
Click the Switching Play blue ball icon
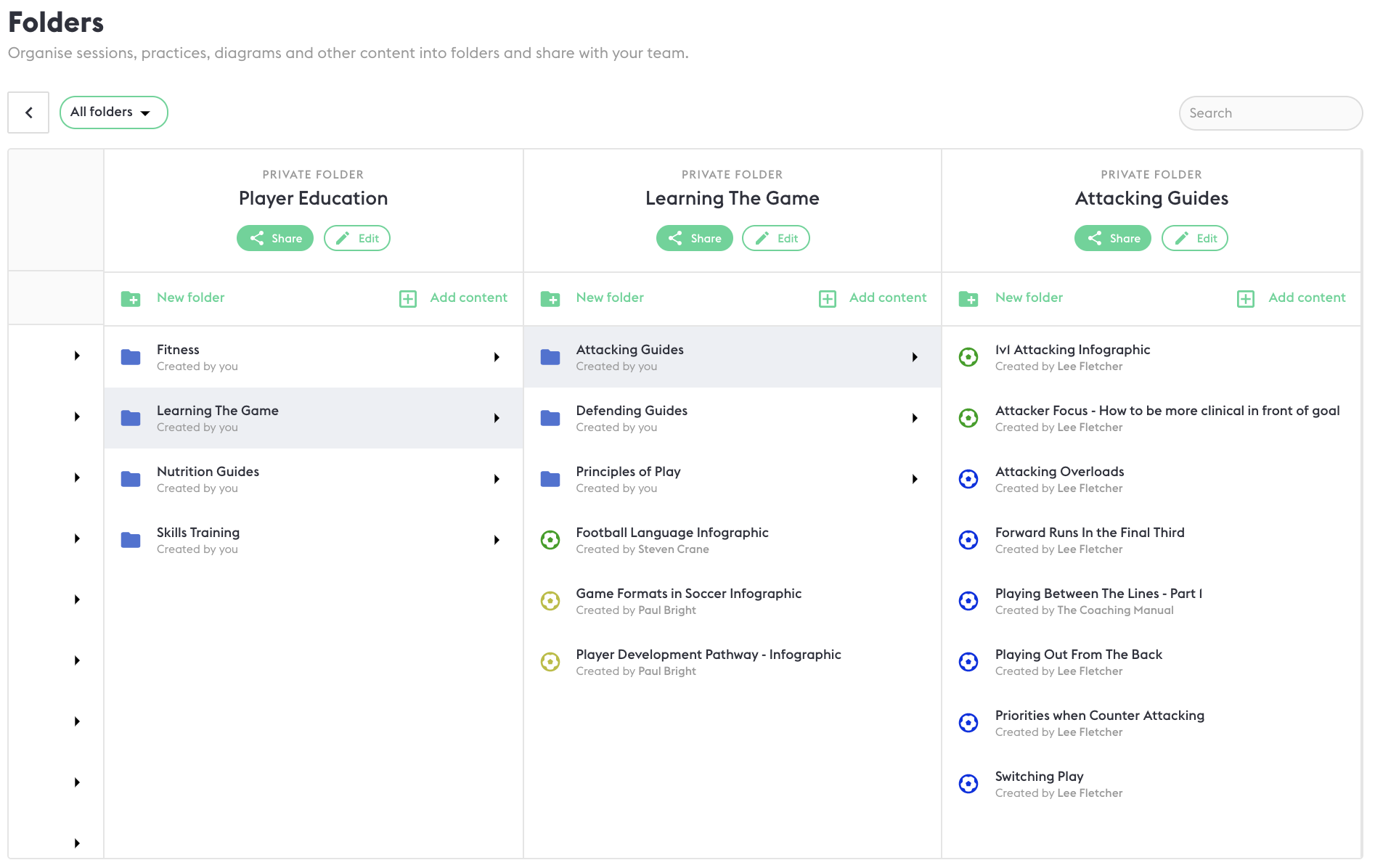click(968, 784)
